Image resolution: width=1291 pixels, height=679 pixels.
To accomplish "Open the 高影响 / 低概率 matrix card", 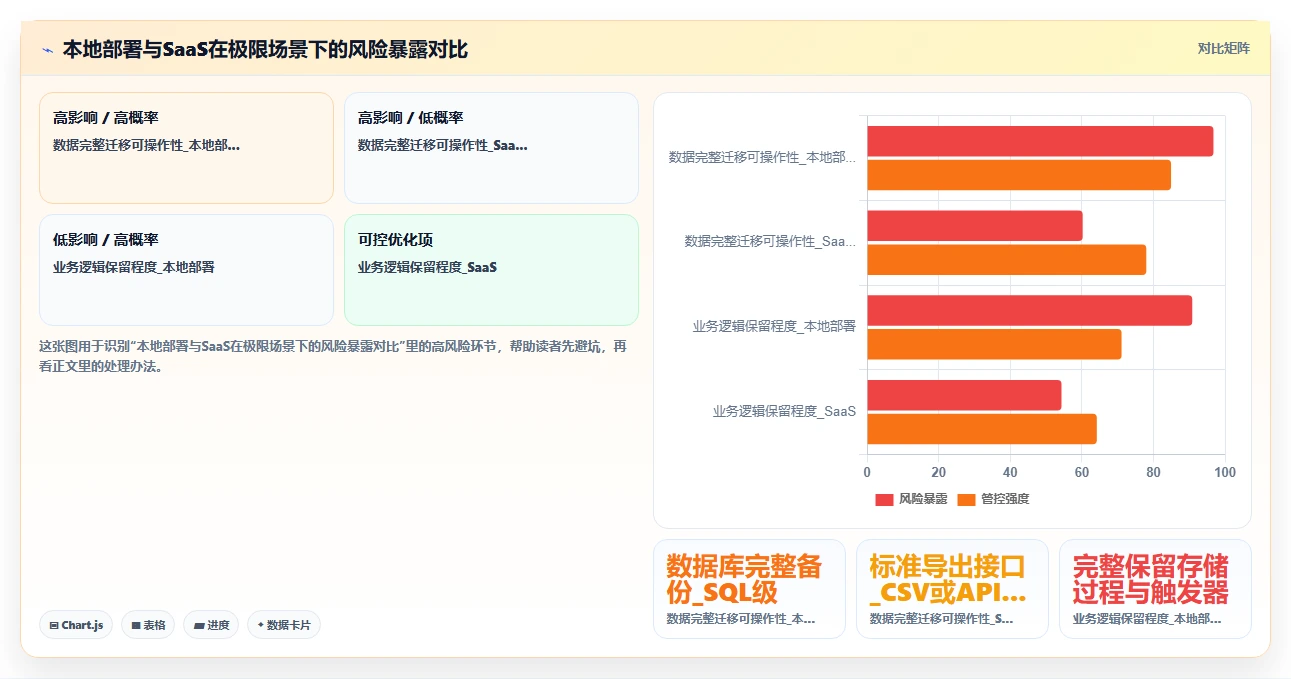I will (x=491, y=148).
